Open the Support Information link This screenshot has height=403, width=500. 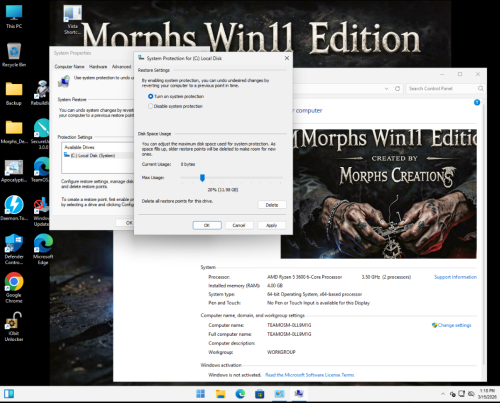[x=455, y=277]
